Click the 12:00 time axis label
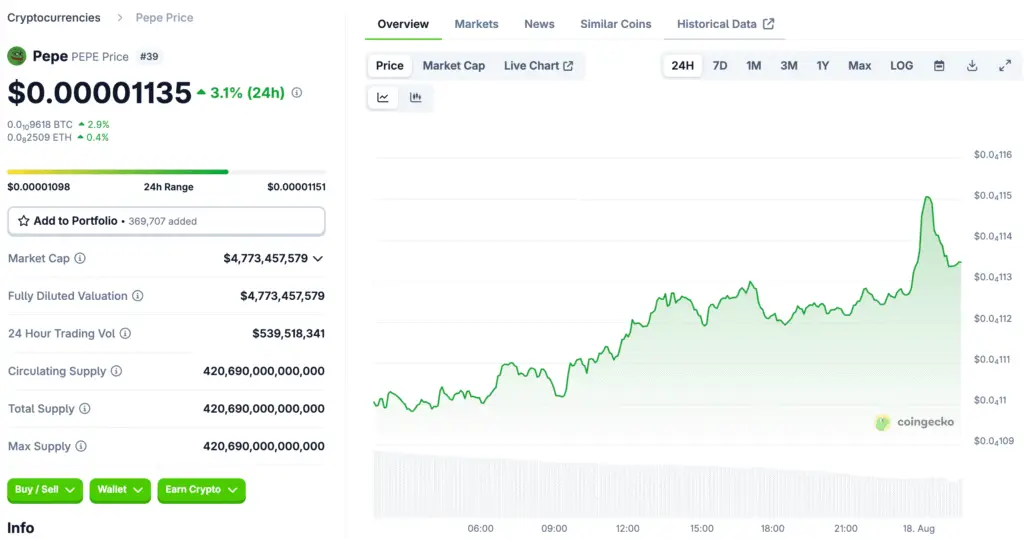 [x=628, y=529]
